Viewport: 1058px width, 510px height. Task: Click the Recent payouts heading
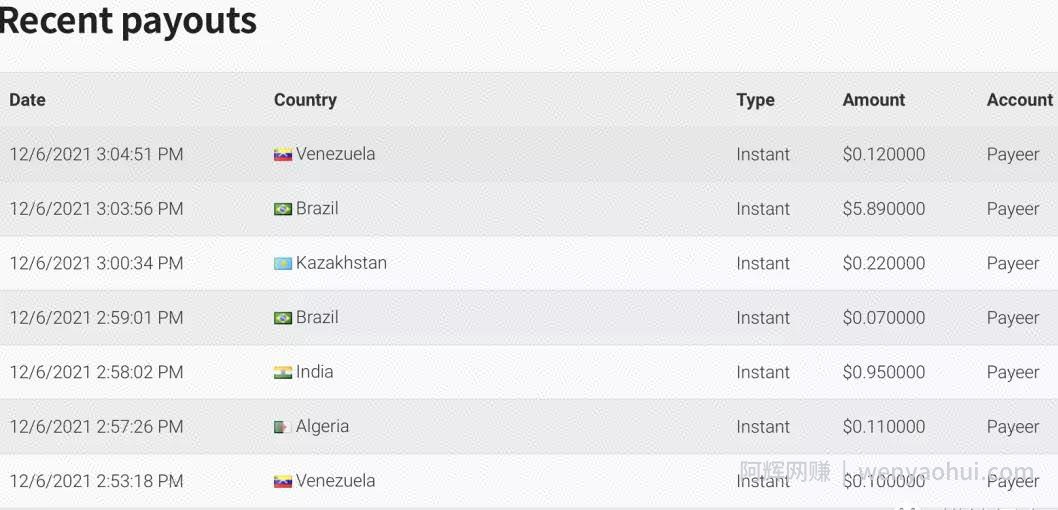128,20
